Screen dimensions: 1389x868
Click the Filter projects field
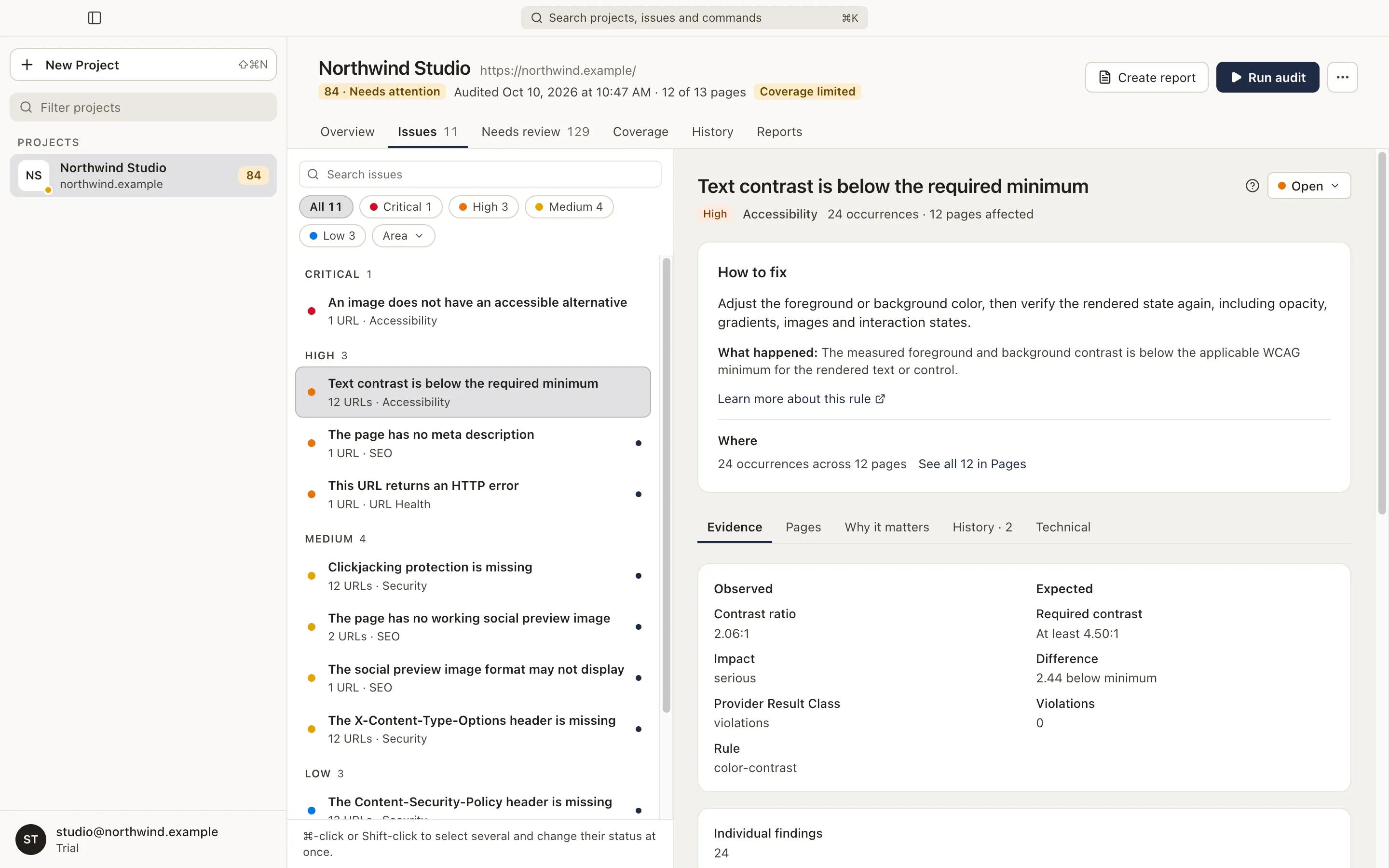143,108
